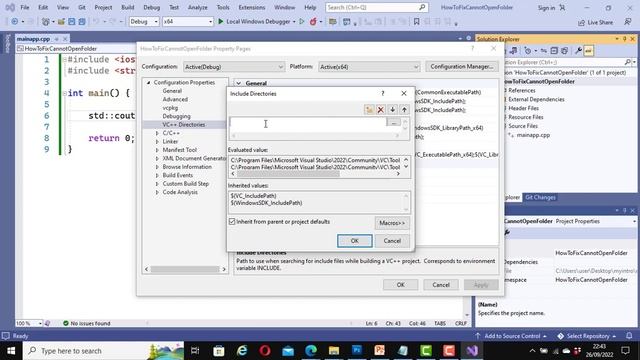Click the Show All Files icon in Solution Explorer
640x360 pixels.
(564, 51)
